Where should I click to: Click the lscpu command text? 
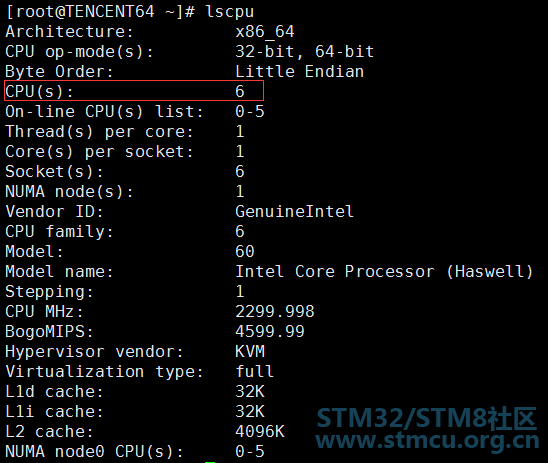[x=230, y=12]
